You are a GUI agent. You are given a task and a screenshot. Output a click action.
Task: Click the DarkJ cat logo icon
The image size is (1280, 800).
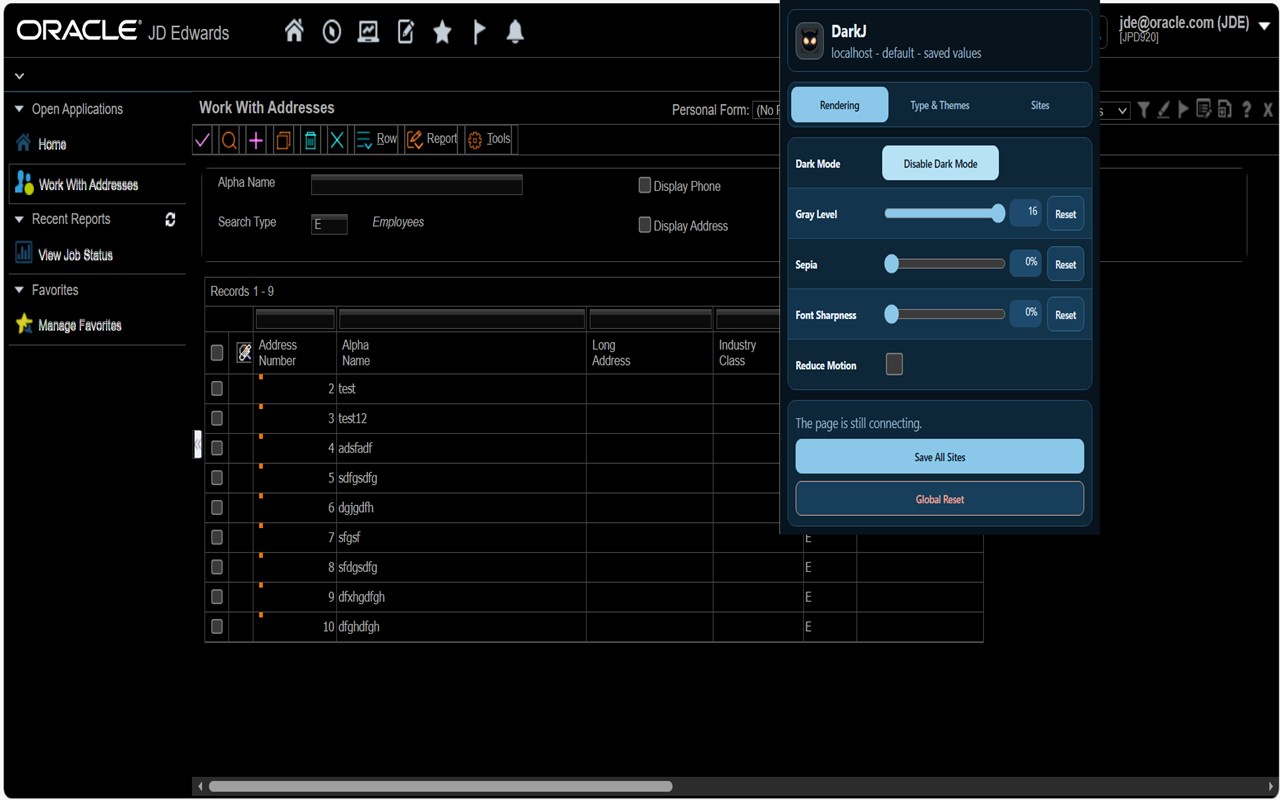809,41
